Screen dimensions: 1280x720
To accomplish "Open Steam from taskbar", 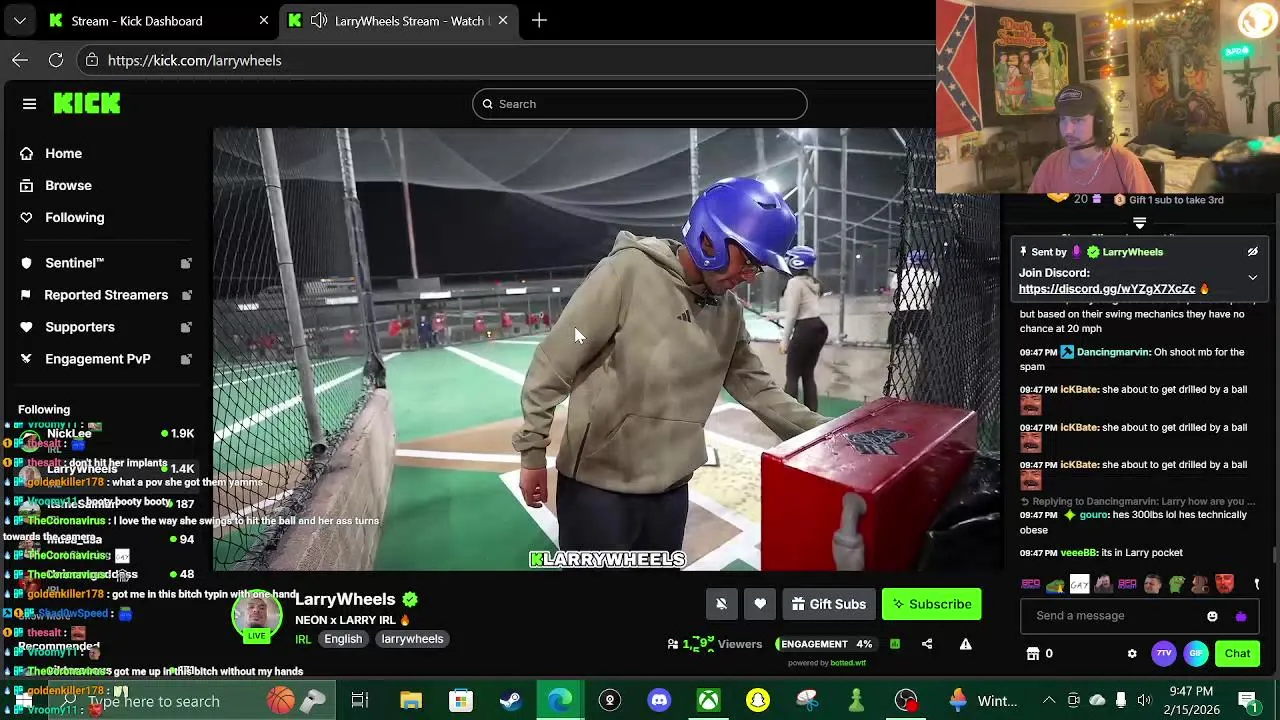I will click(510, 701).
